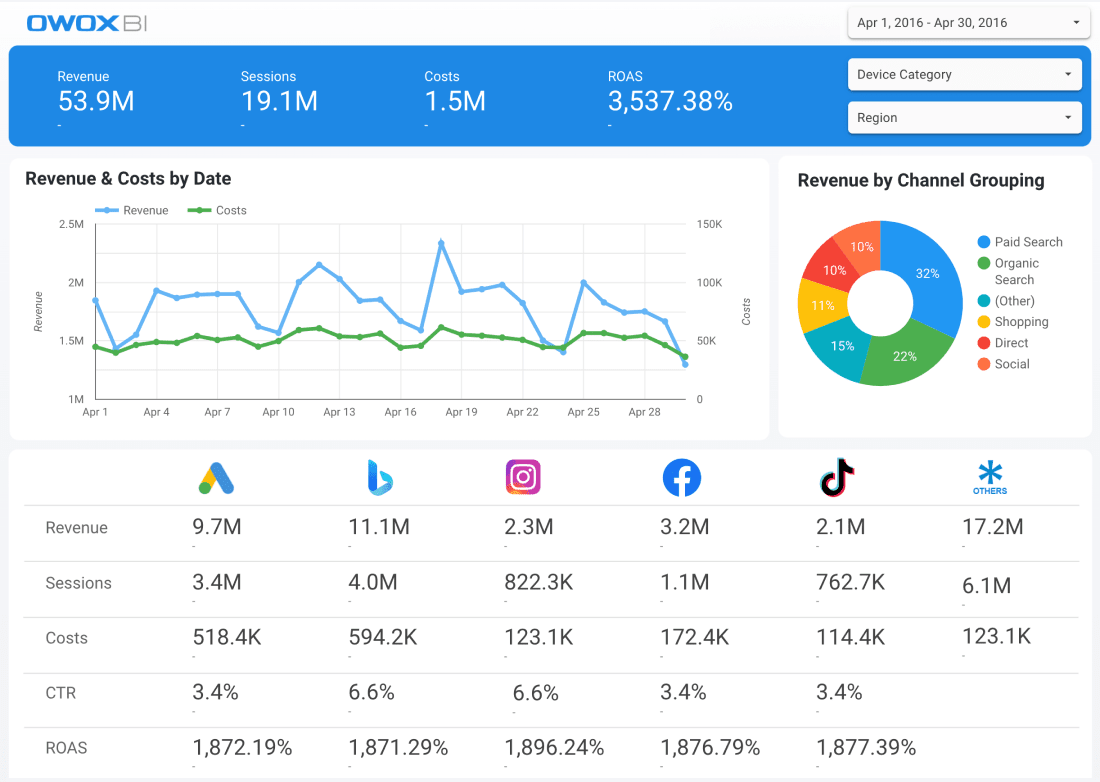This screenshot has width=1100, height=782.
Task: Click the Instagram logo icon
Action: coord(523,477)
